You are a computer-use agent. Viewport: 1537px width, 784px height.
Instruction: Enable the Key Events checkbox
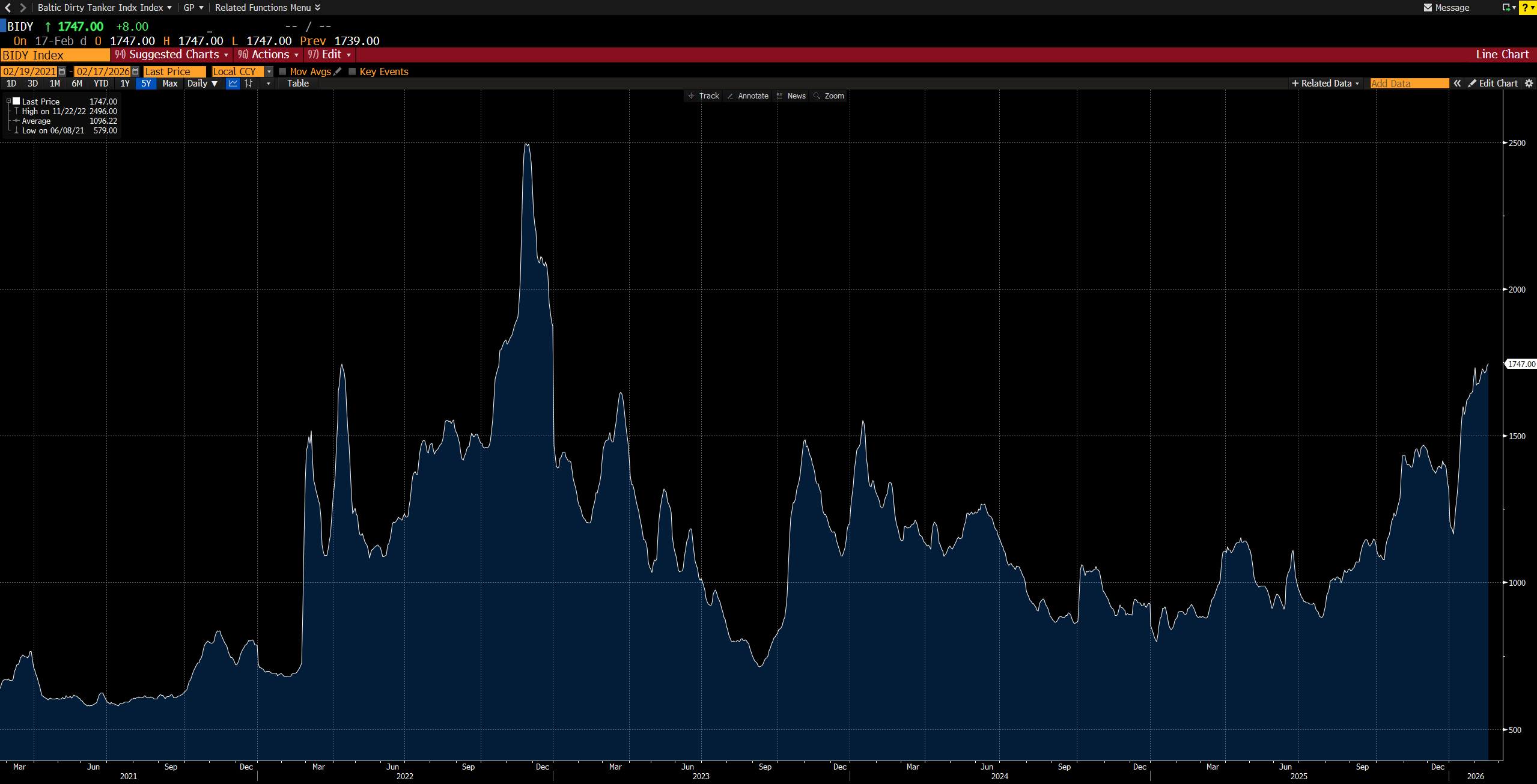(352, 71)
